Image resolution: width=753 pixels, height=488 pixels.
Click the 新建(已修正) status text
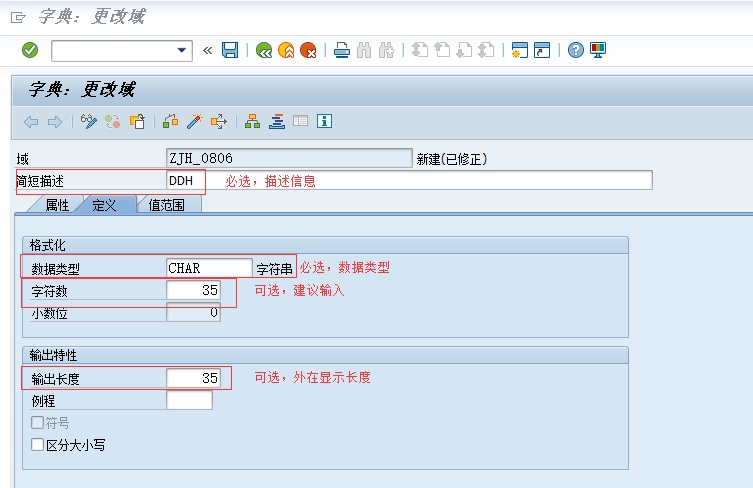tap(452, 159)
